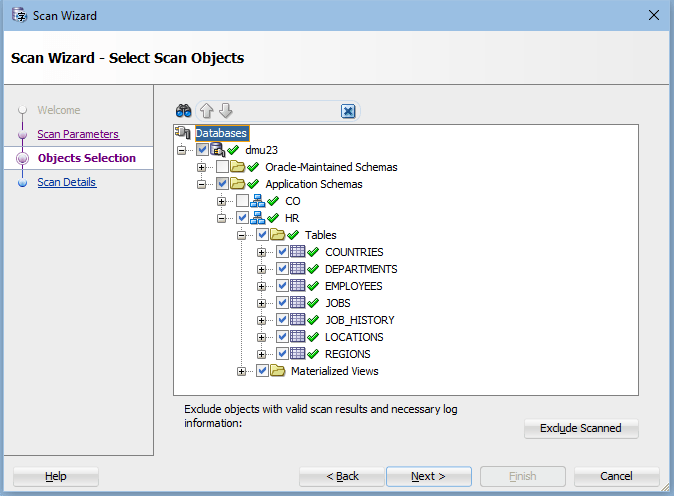Collapse the HR schema node

tap(221, 218)
